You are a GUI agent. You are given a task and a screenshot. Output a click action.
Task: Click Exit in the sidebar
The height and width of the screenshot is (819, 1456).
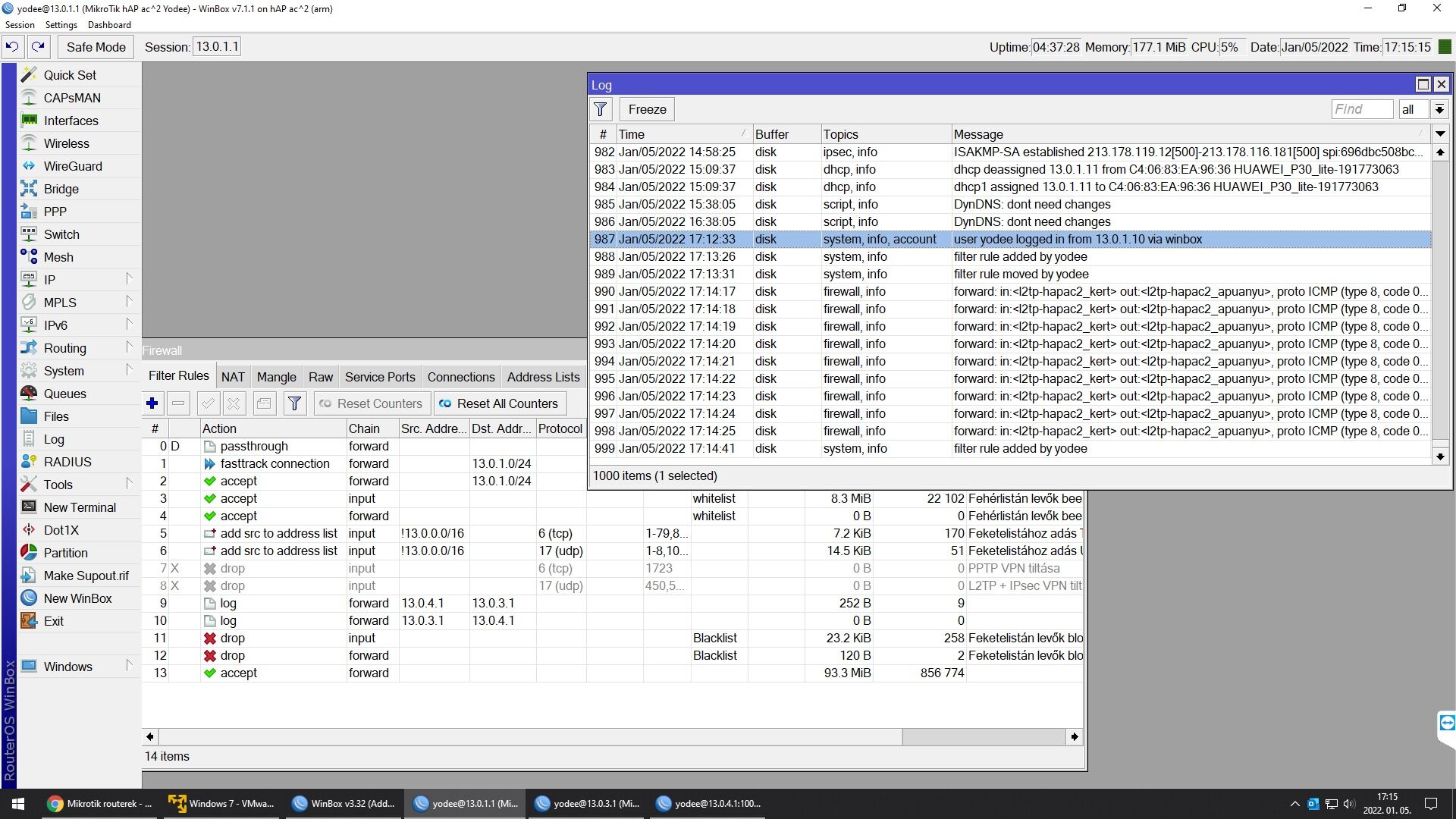pyautogui.click(x=53, y=621)
